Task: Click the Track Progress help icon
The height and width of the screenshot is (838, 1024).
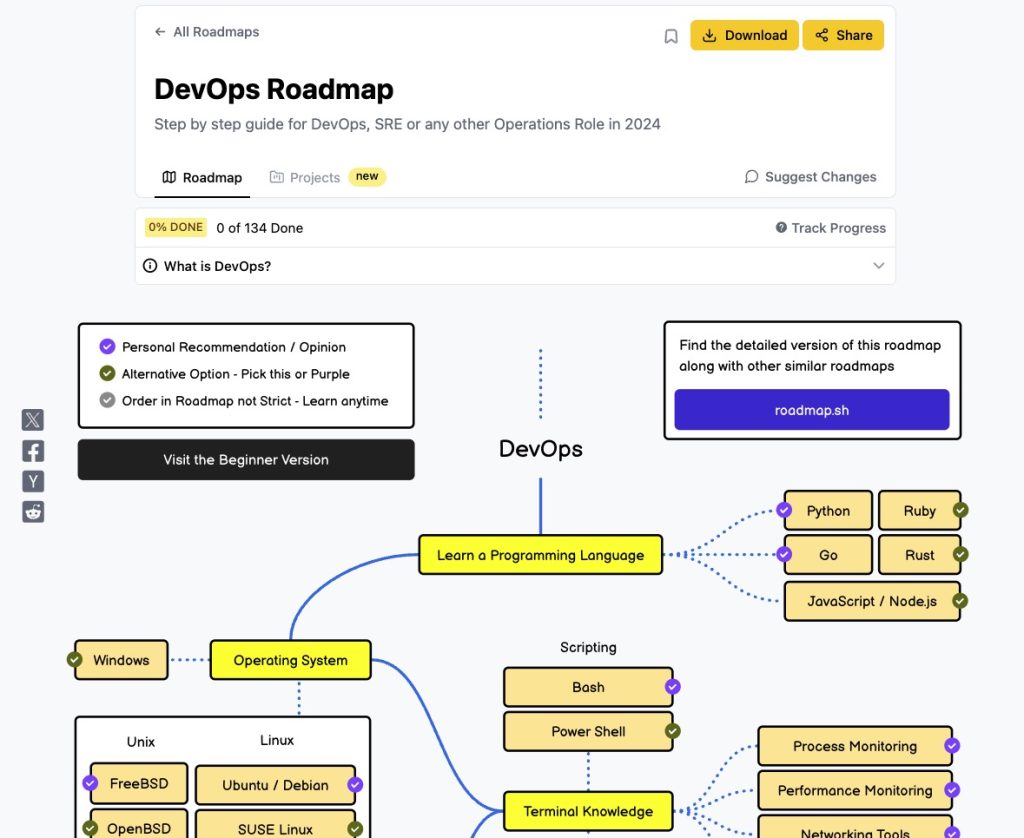Action: pos(781,228)
